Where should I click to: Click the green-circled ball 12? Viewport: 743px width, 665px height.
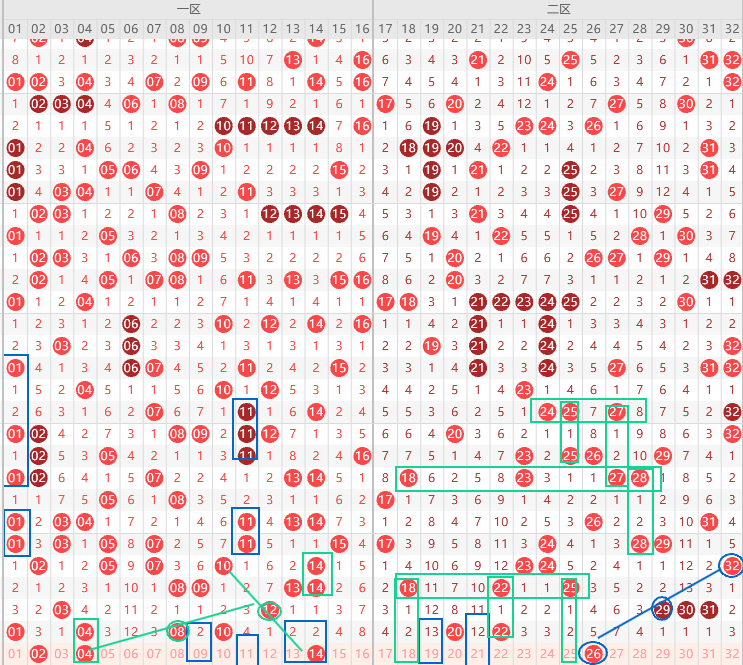(270, 609)
